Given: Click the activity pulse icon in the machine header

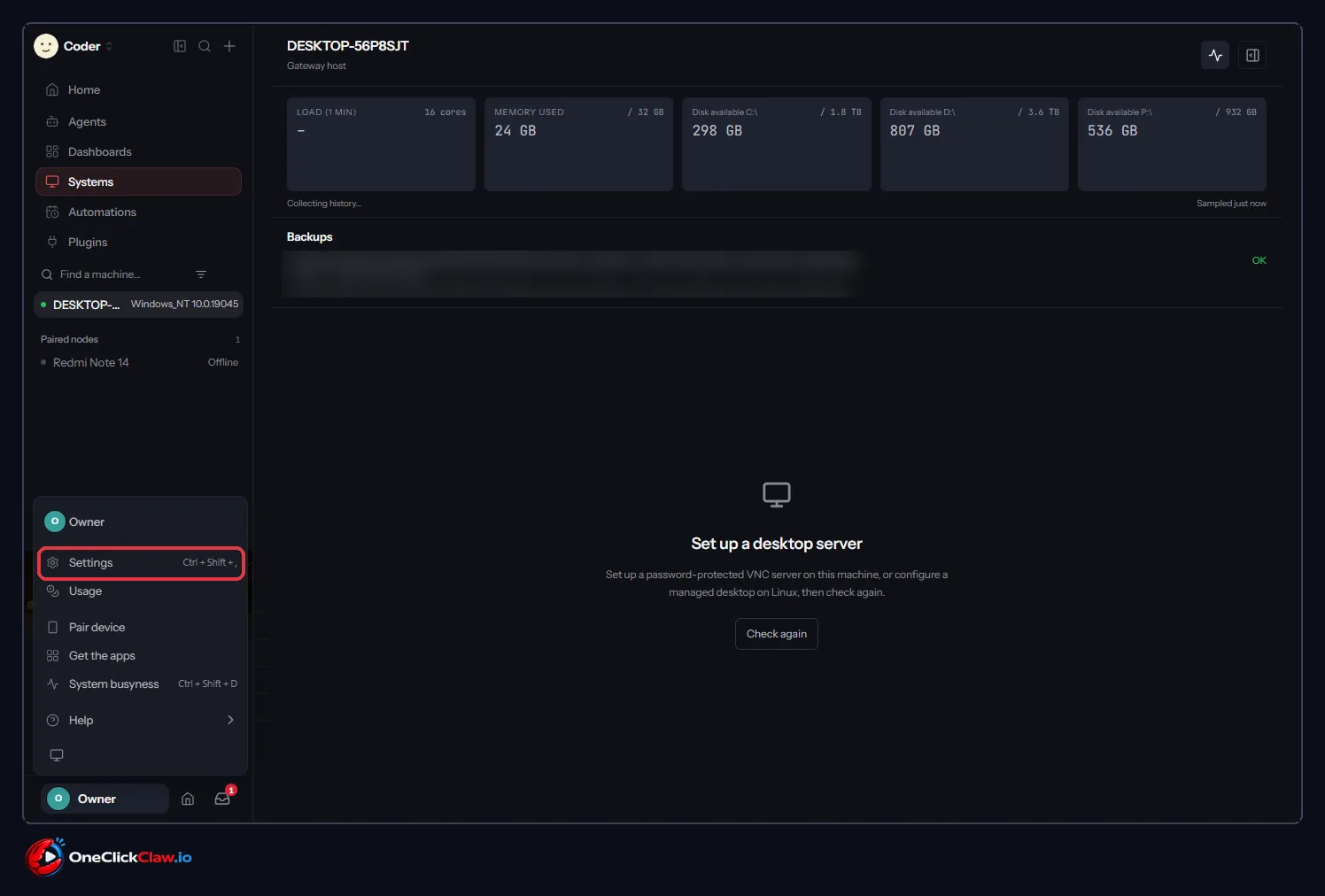Looking at the screenshot, I should (1215, 55).
